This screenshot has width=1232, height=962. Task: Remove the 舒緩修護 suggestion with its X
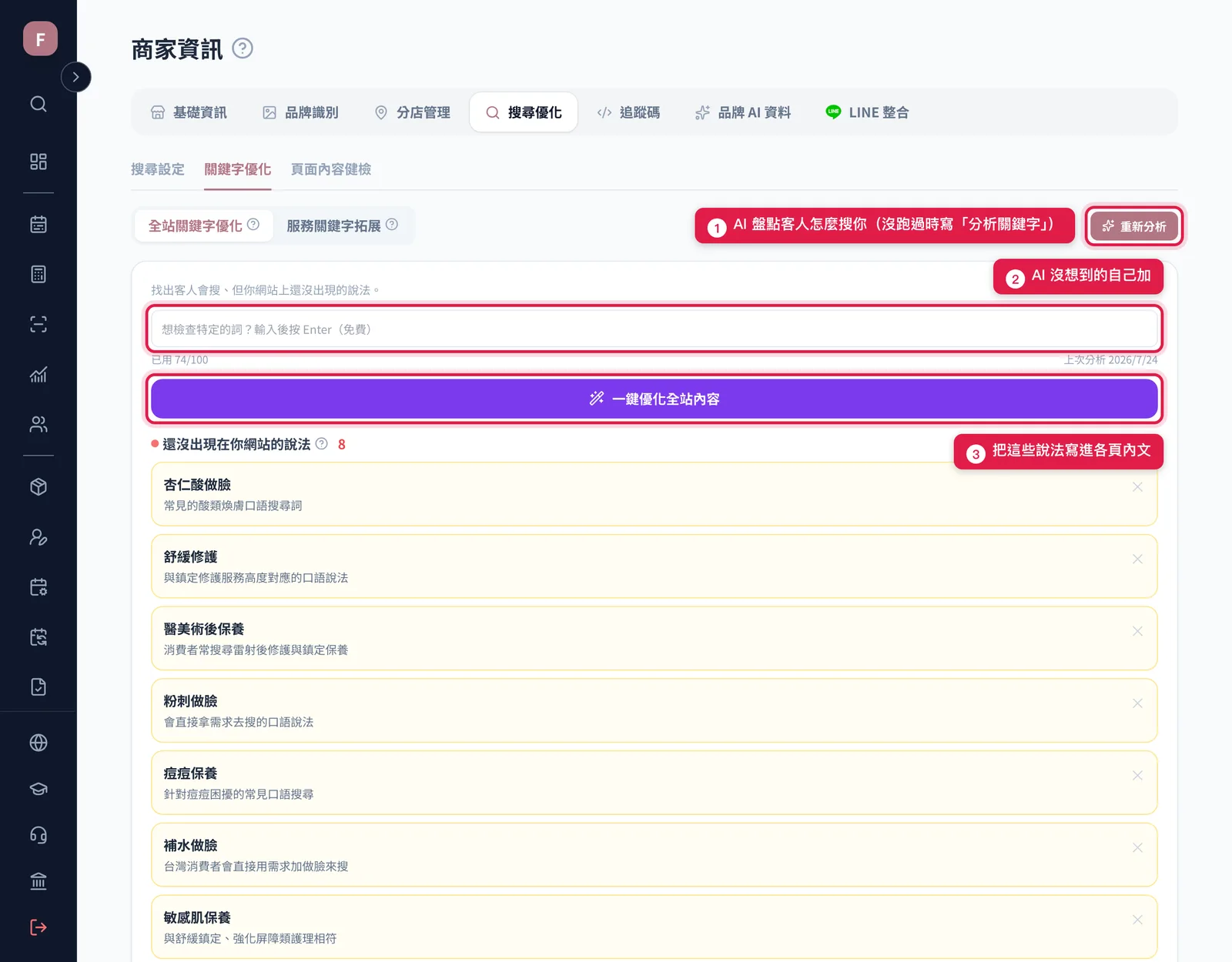1137,559
